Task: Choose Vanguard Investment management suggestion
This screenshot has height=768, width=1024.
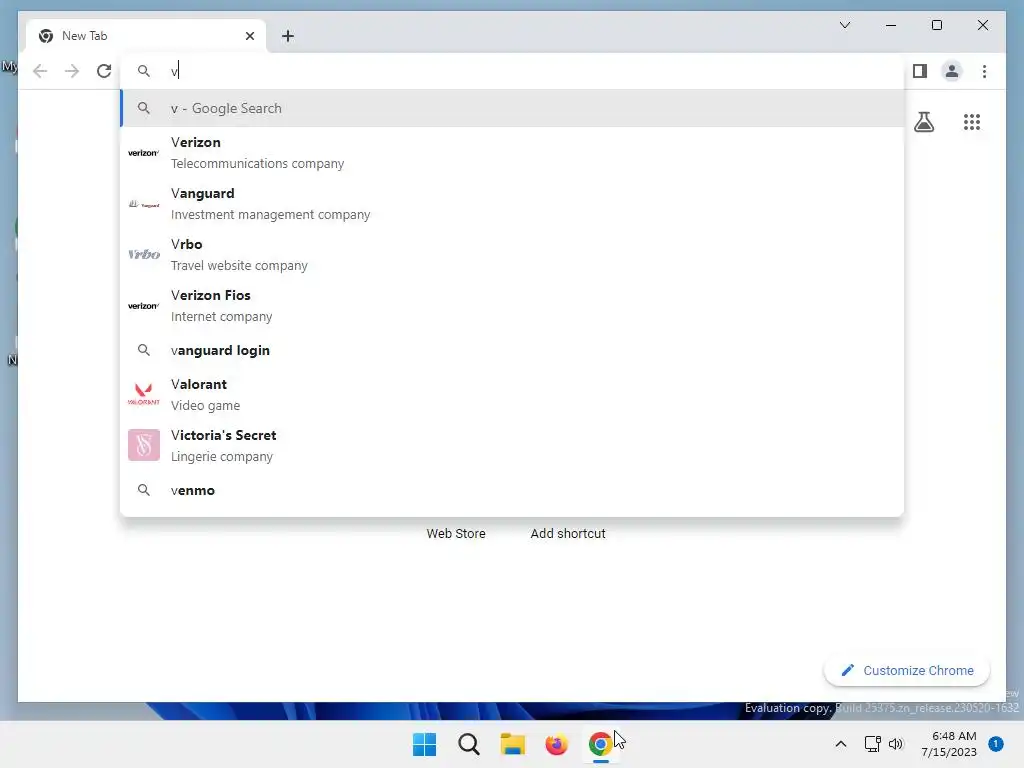Action: coord(513,204)
